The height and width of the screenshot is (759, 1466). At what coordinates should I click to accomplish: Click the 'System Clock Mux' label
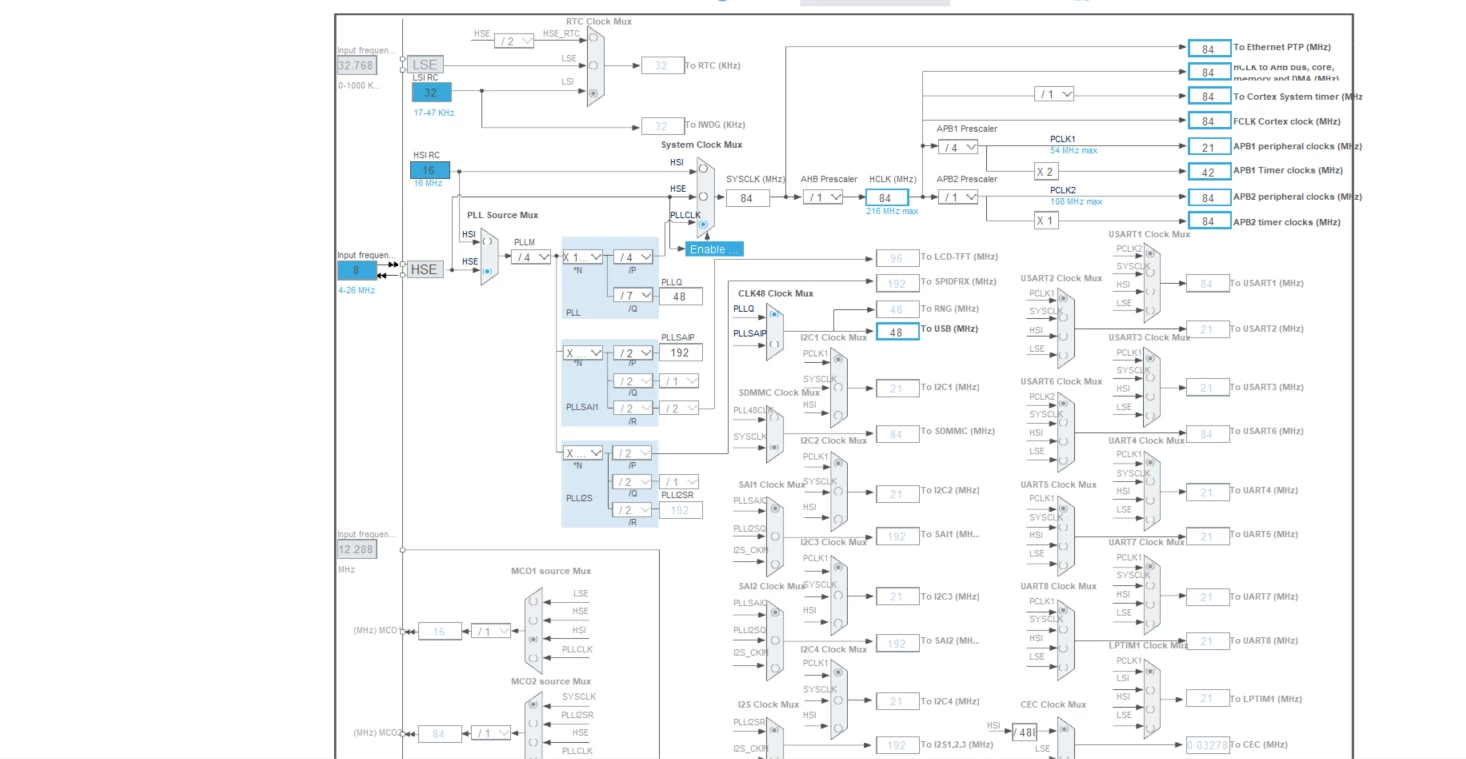click(x=701, y=145)
